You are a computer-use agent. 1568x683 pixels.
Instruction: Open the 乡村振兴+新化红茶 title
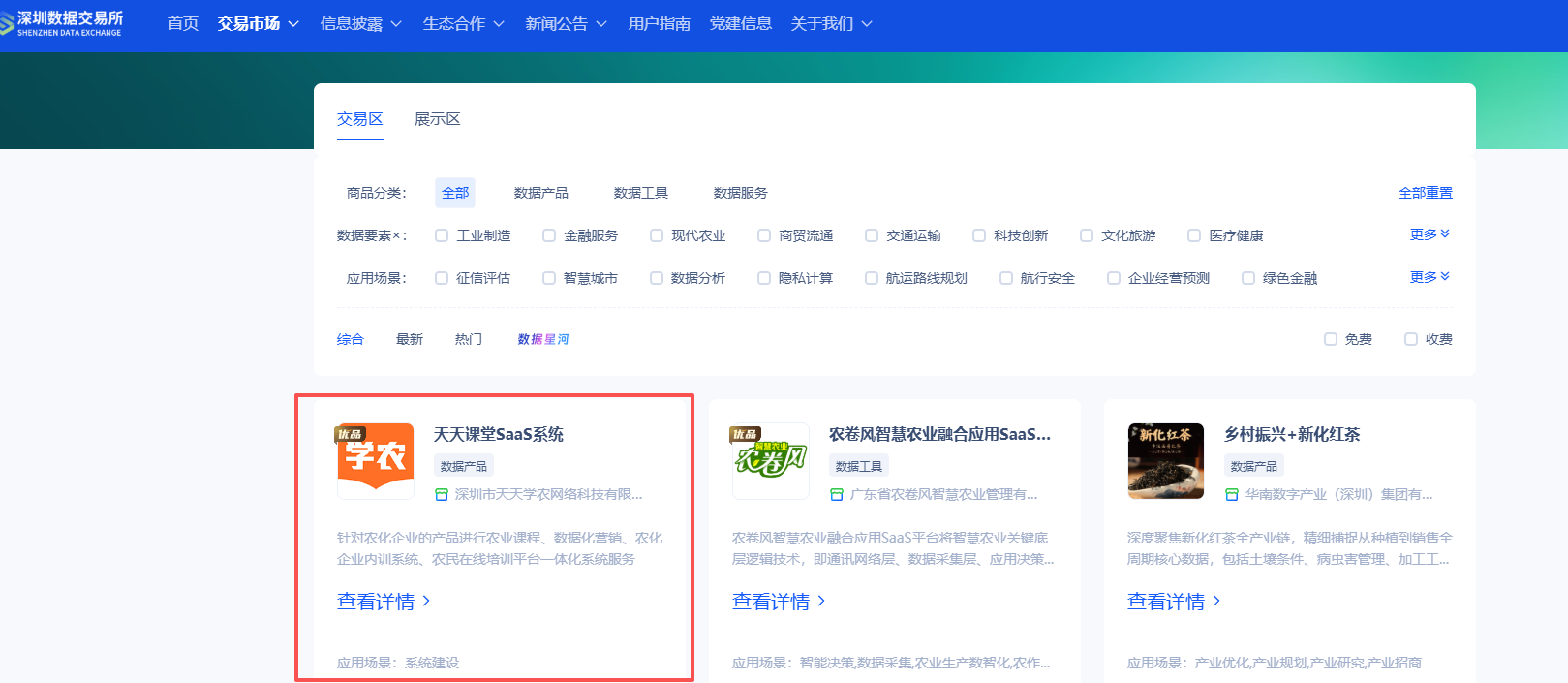tap(1292, 434)
